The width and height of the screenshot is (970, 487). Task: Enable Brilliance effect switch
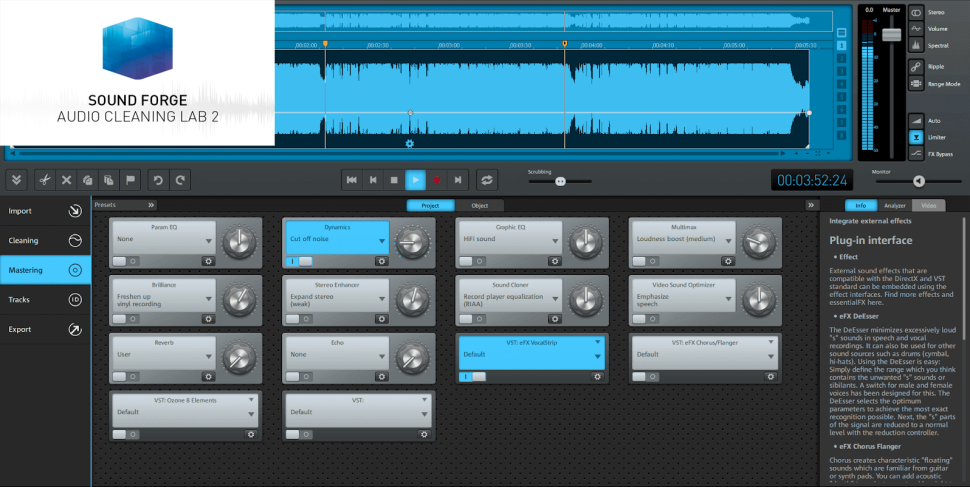(126, 319)
